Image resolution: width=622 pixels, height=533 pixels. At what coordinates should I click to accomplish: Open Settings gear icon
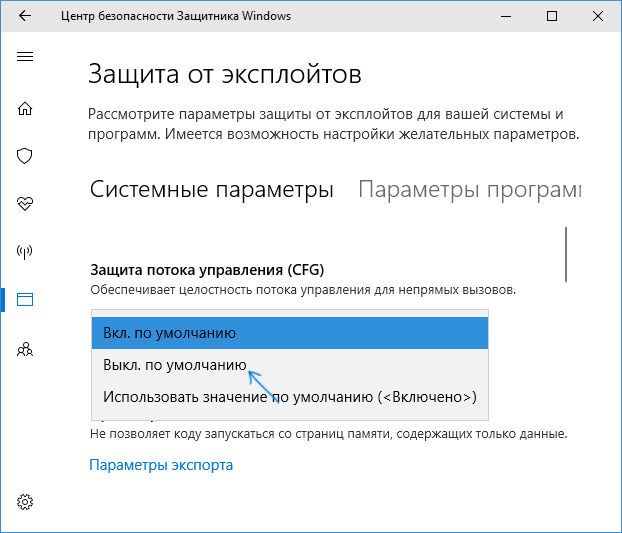click(25, 502)
